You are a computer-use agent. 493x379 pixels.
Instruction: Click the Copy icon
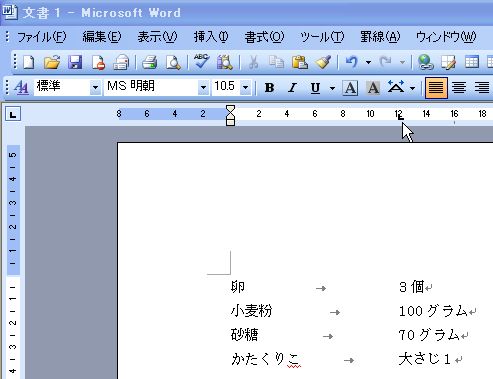(276, 62)
